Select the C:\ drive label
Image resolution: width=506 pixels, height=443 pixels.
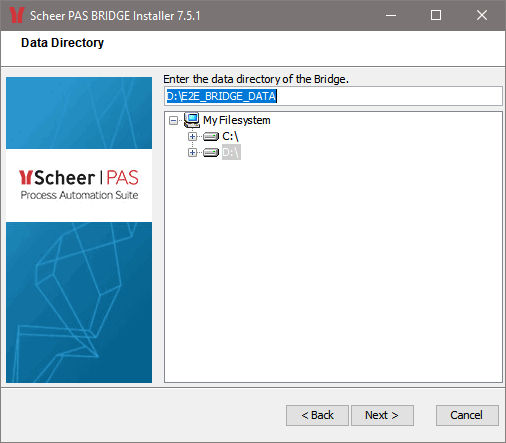(x=230, y=136)
